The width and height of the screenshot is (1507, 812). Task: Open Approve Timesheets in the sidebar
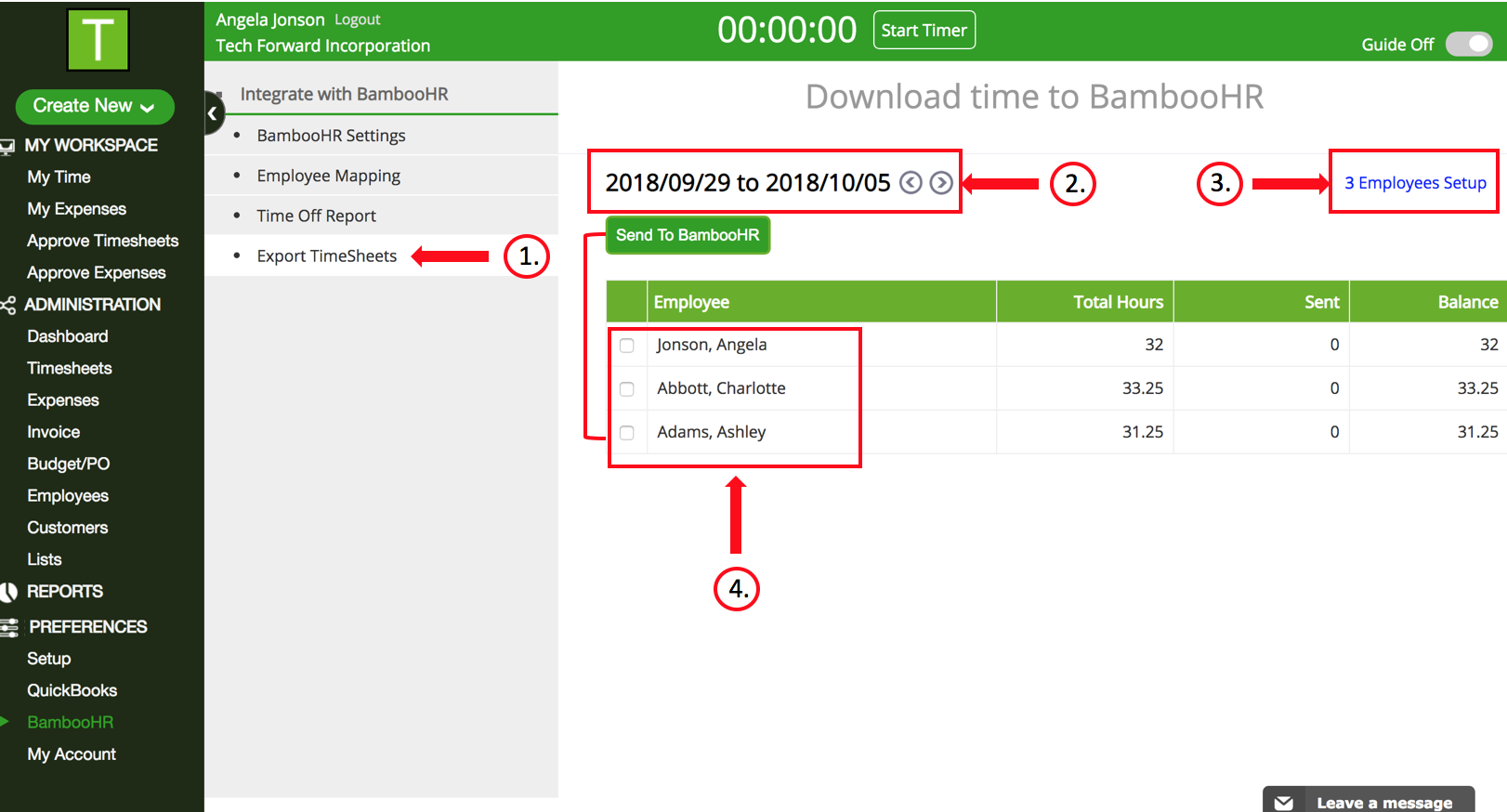click(102, 241)
